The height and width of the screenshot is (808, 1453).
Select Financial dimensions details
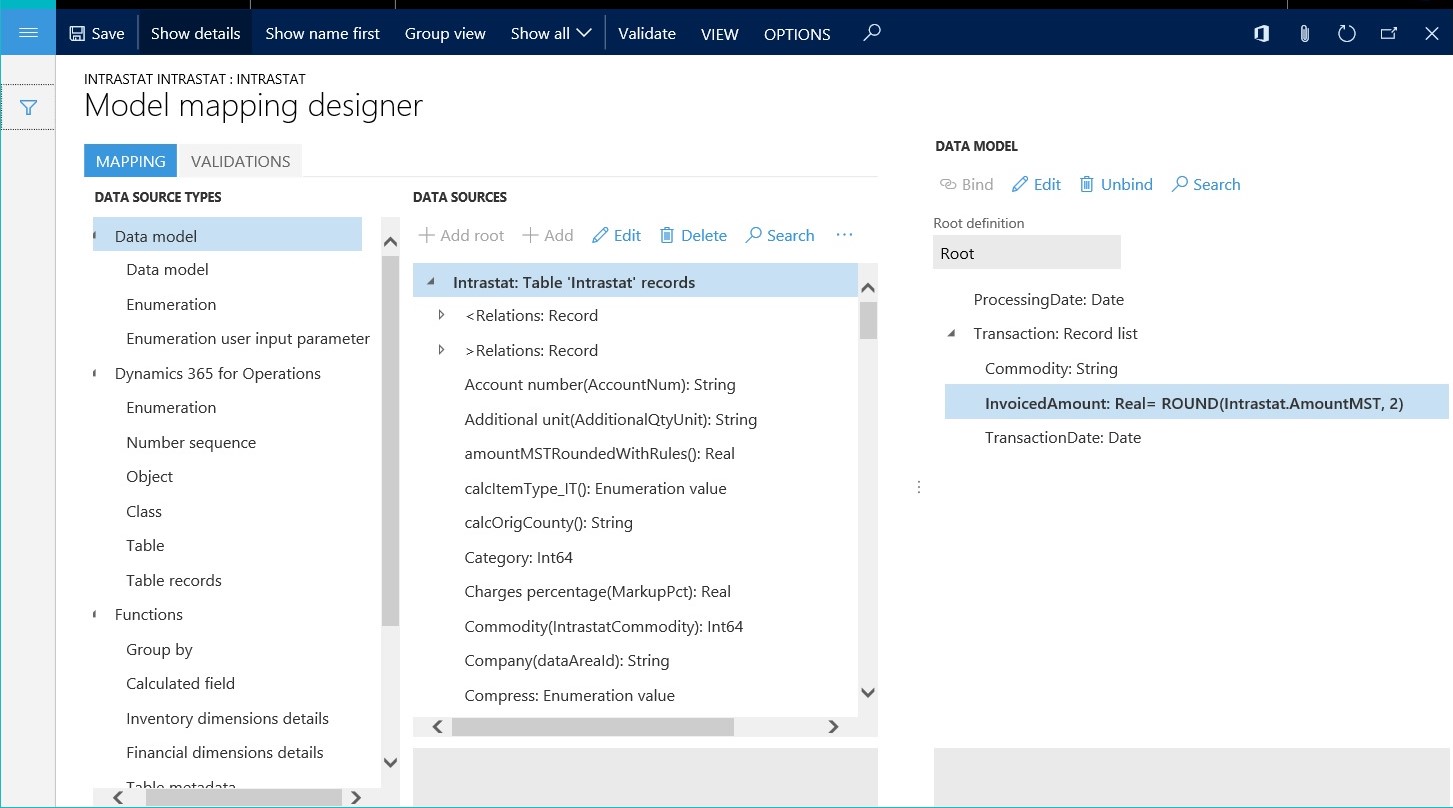pos(225,752)
